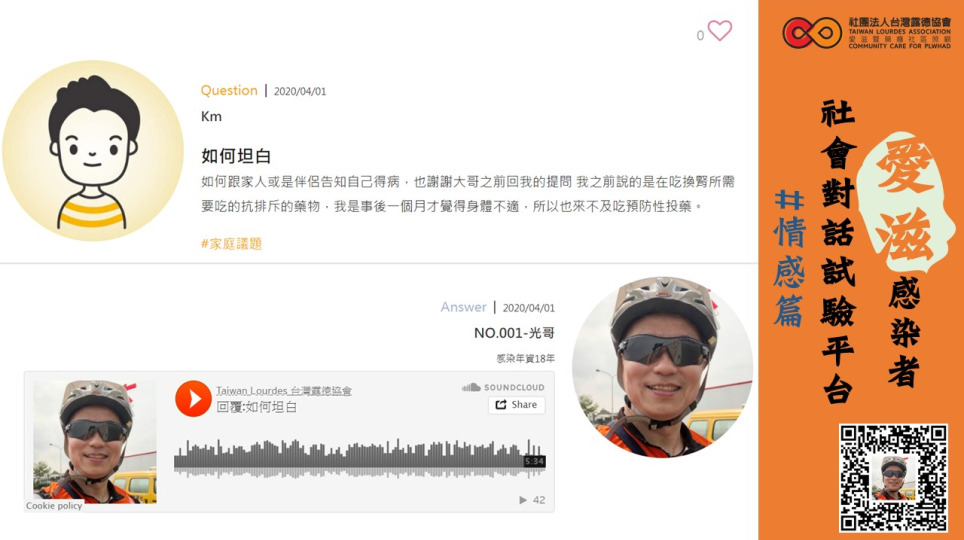
Task: Click the play count 42 indicator
Action: pyautogui.click(x=532, y=500)
